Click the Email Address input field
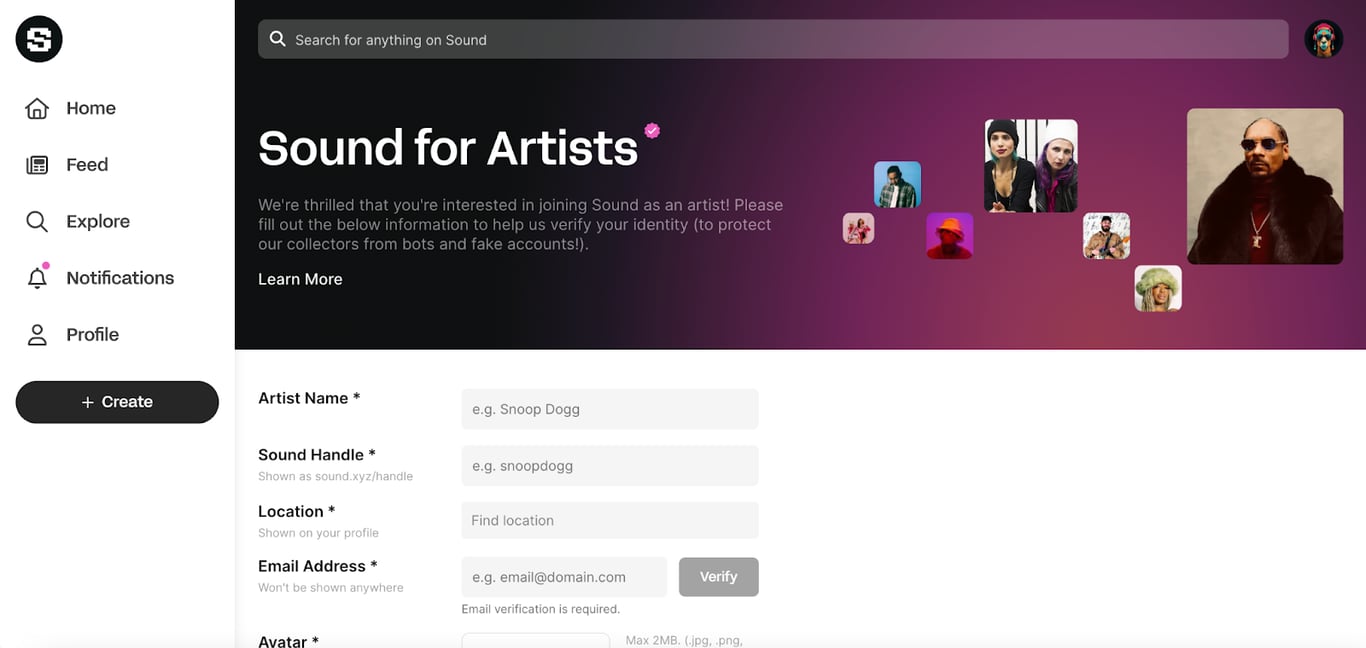Viewport: 1366px width, 648px height. coord(564,577)
